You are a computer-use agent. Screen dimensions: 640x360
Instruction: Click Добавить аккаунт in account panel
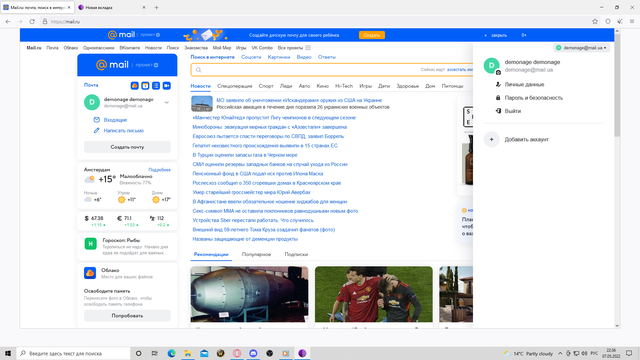[x=527, y=139]
